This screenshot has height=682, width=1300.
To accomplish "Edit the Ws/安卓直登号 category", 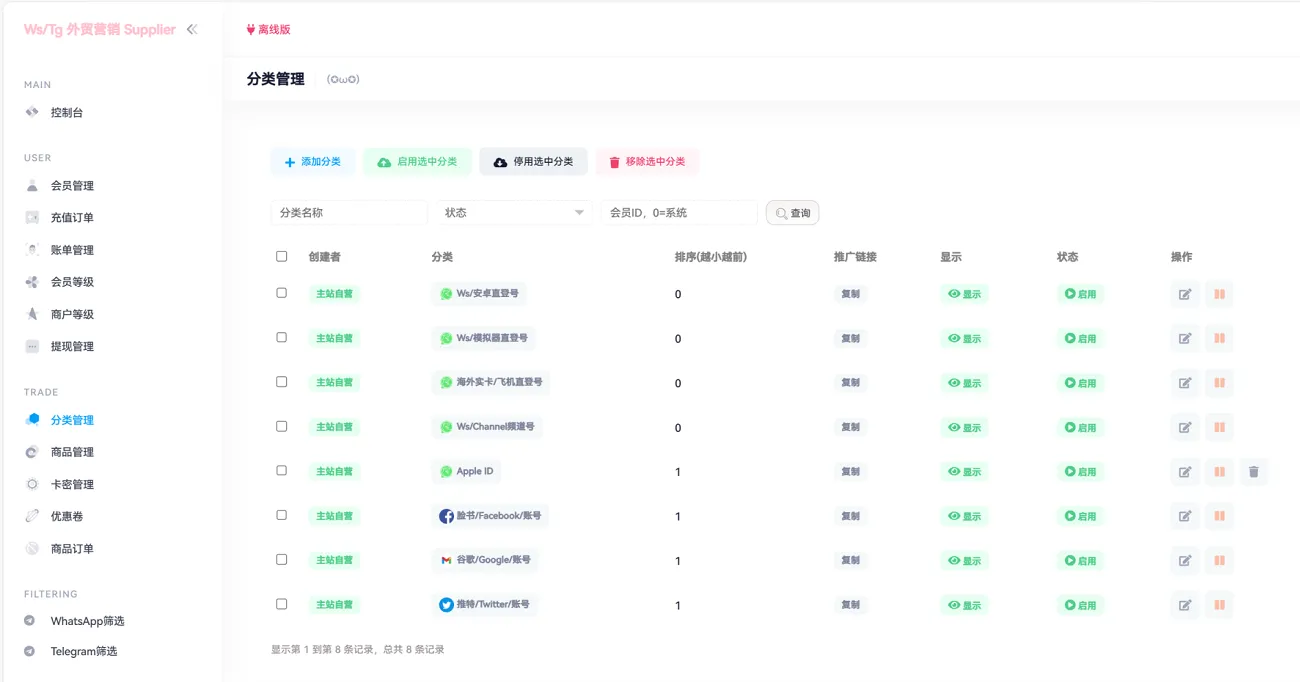I will (1185, 294).
